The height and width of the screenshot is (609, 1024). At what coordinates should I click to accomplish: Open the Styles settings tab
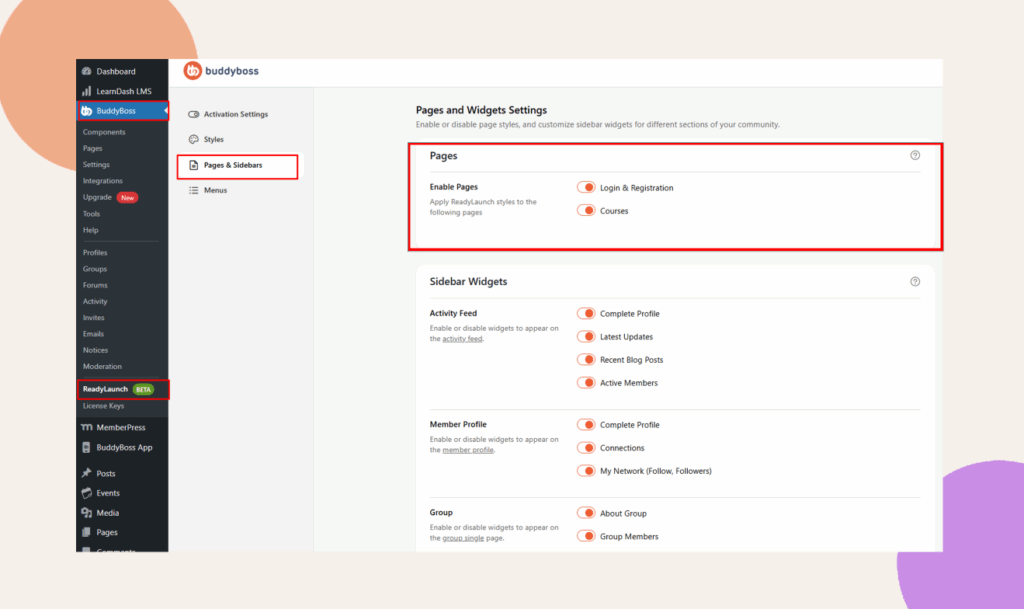[213, 140]
